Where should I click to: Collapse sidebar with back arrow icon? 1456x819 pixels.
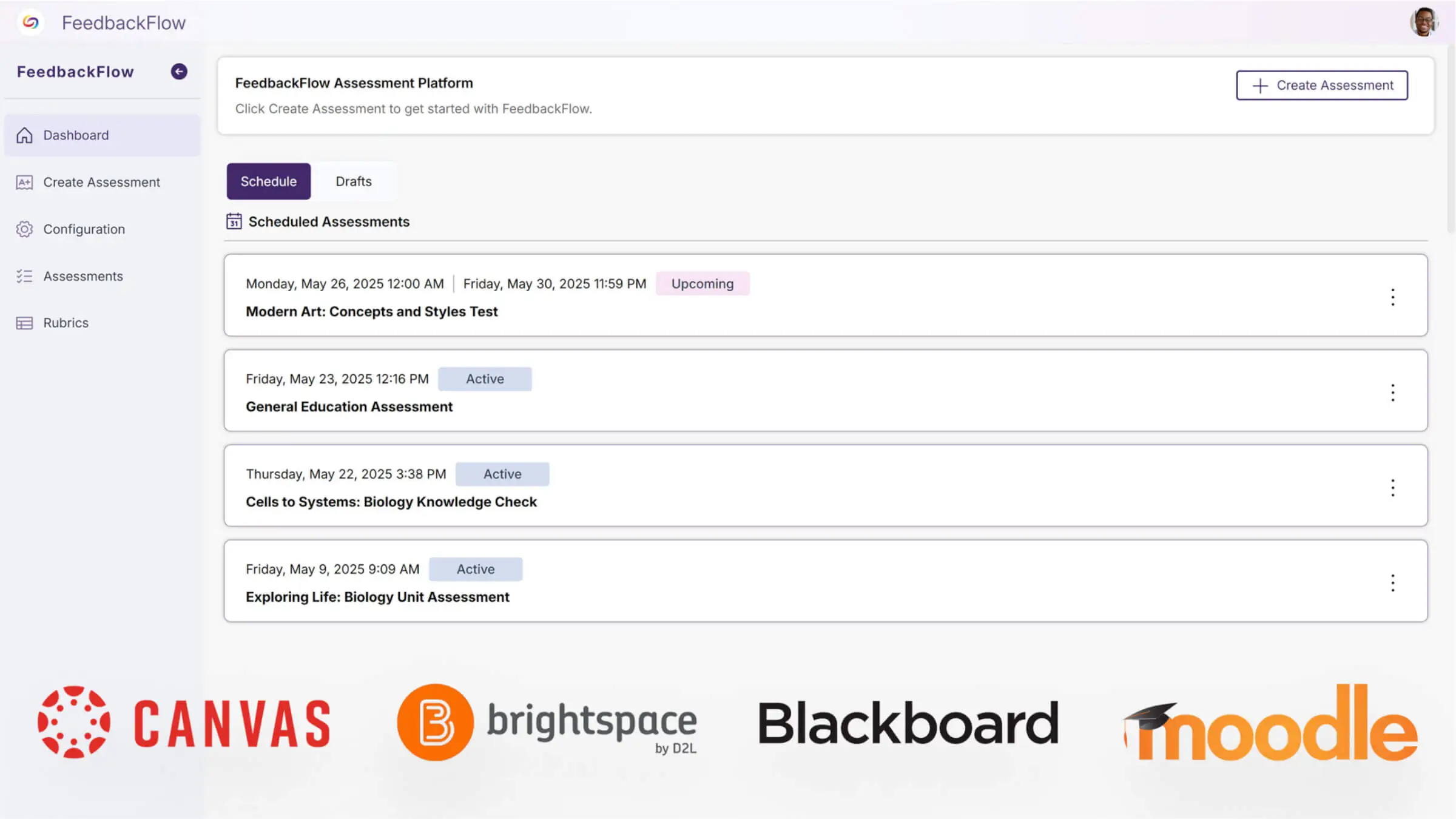(x=179, y=72)
